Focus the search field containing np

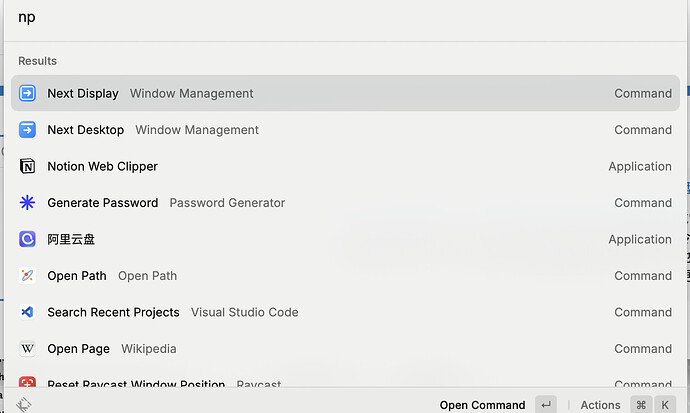coord(345,18)
